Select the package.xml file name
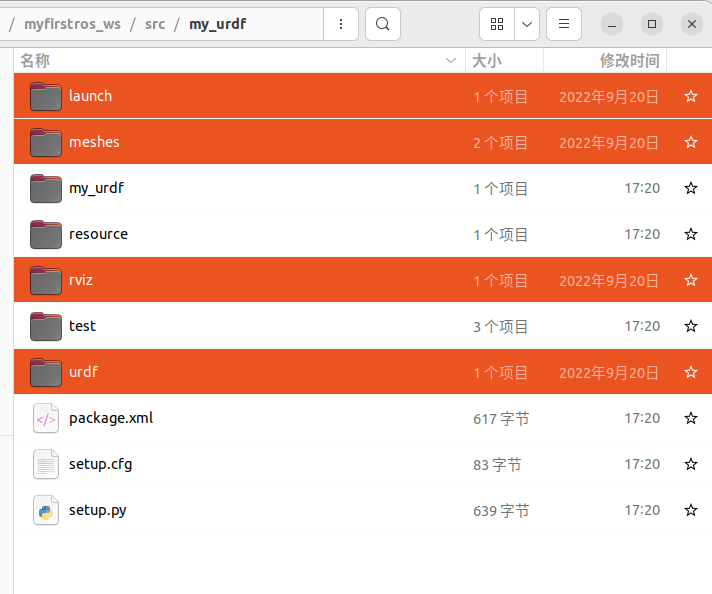Image resolution: width=712 pixels, height=594 pixels. tap(111, 418)
